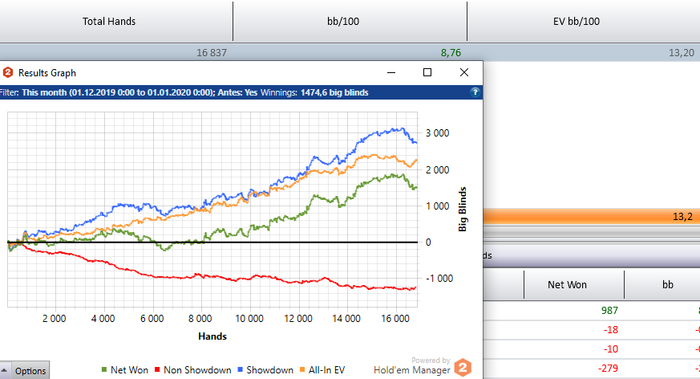Select the 8,76 bb/100 value
The height and width of the screenshot is (379, 700).
451,53
